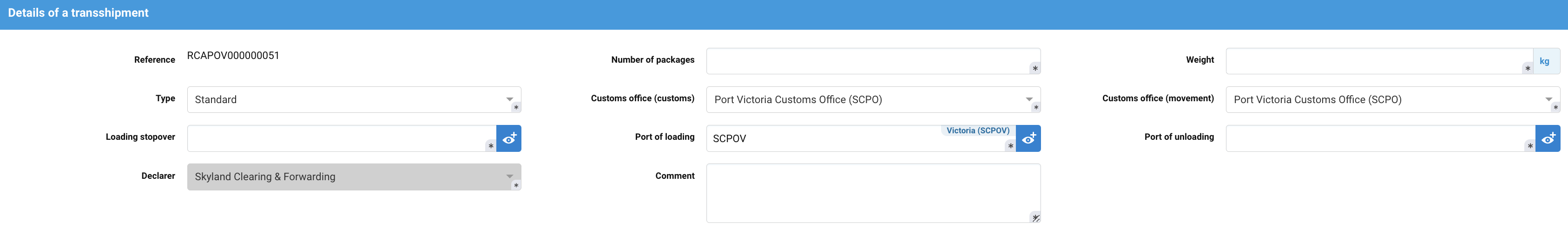1568x248 pixels.
Task: Open the Customs office (movement) dropdown
Action: pos(1548,99)
